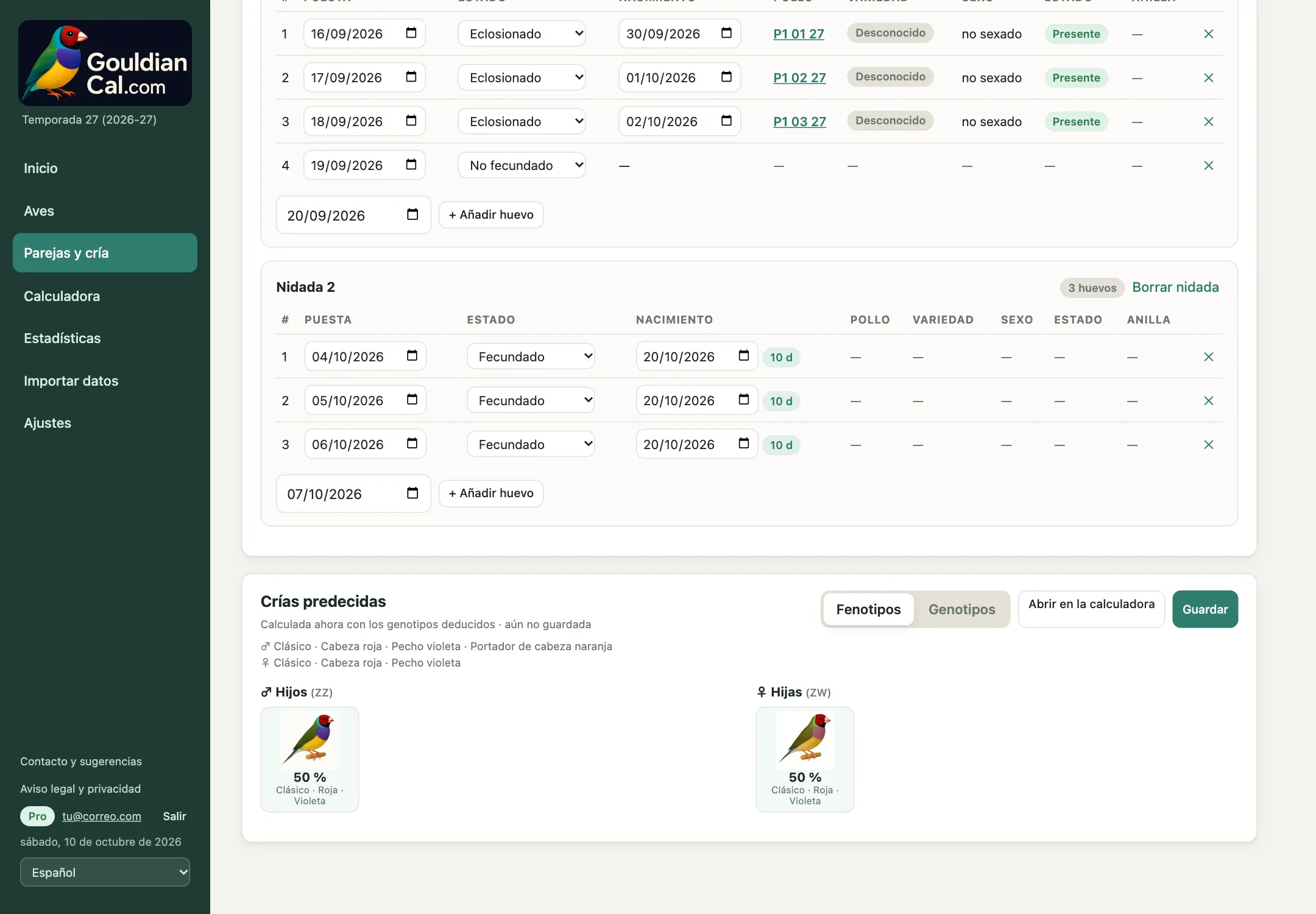This screenshot has width=1316, height=914.
Task: Click the GouldianCal.com logo
Action: pos(105,63)
